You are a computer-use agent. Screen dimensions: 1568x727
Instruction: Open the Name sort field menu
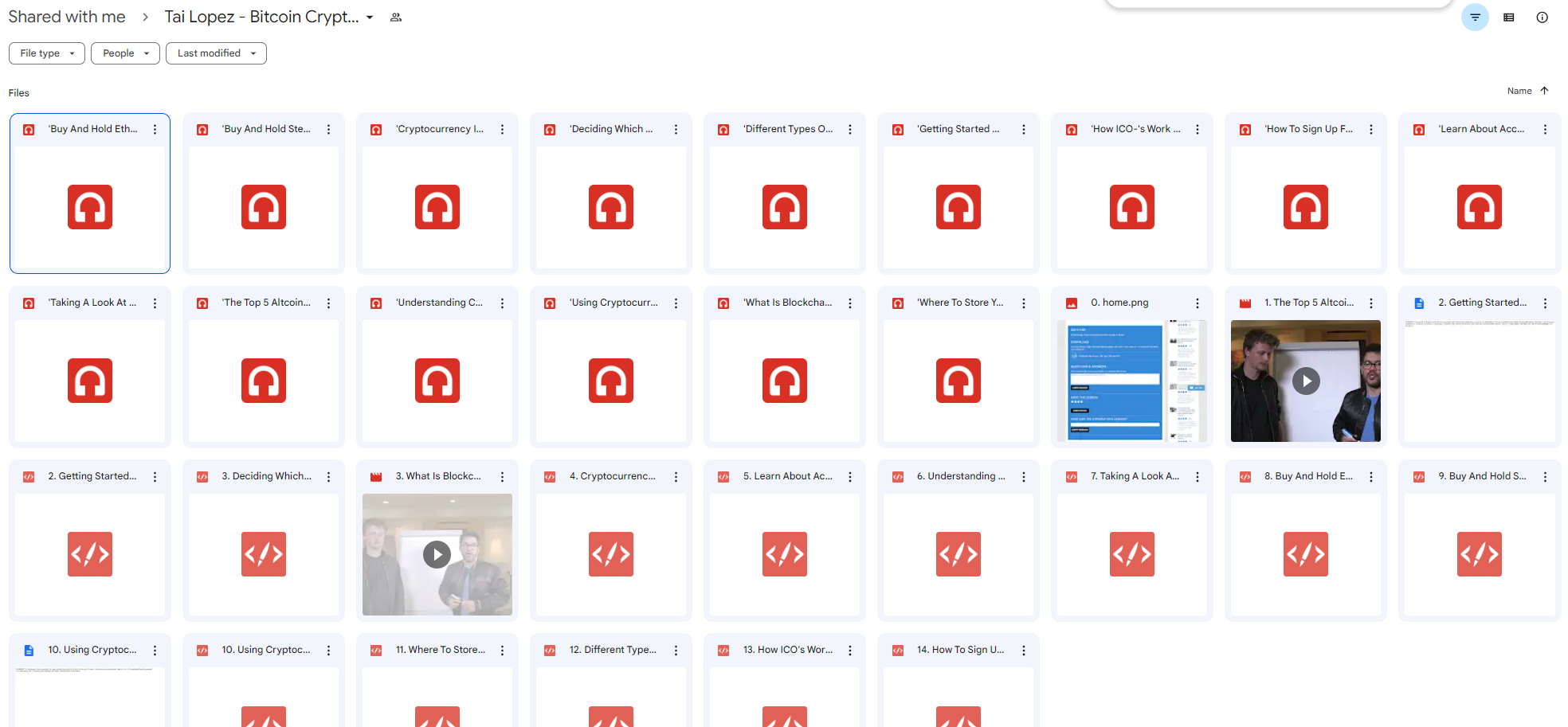(1519, 91)
